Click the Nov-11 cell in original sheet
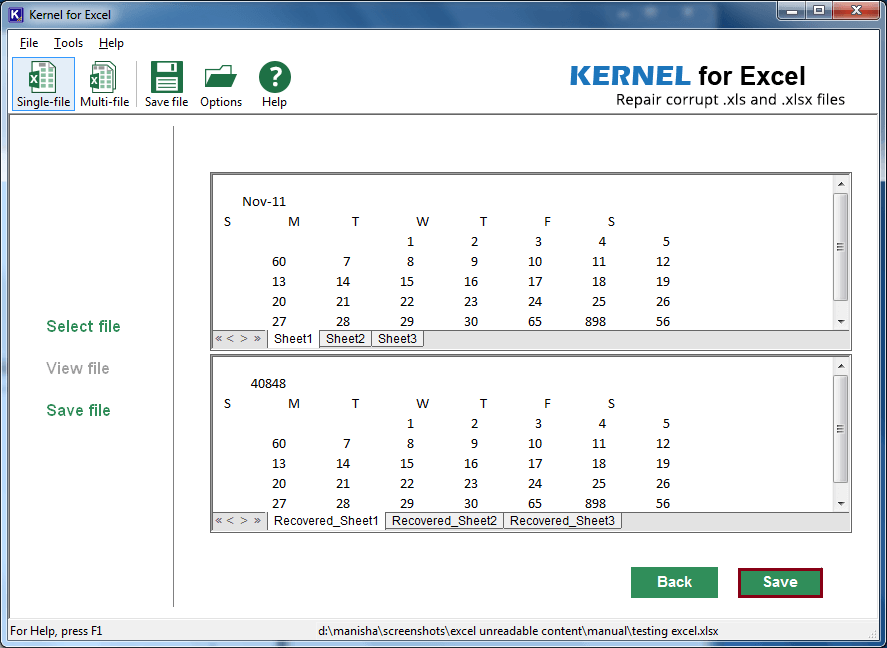887x648 pixels. click(x=264, y=201)
